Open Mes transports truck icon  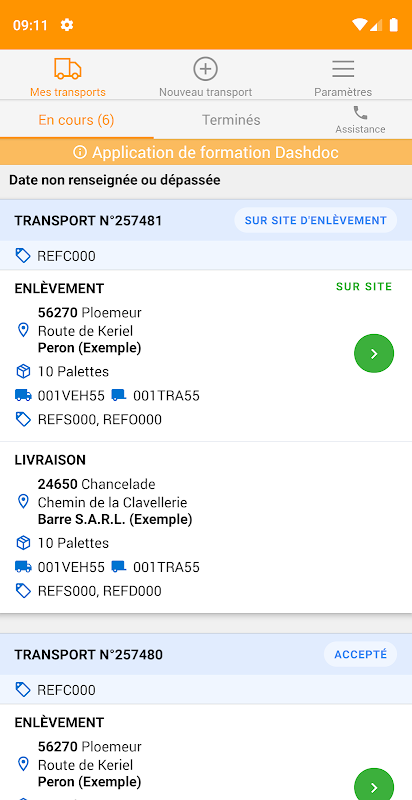coord(68,69)
